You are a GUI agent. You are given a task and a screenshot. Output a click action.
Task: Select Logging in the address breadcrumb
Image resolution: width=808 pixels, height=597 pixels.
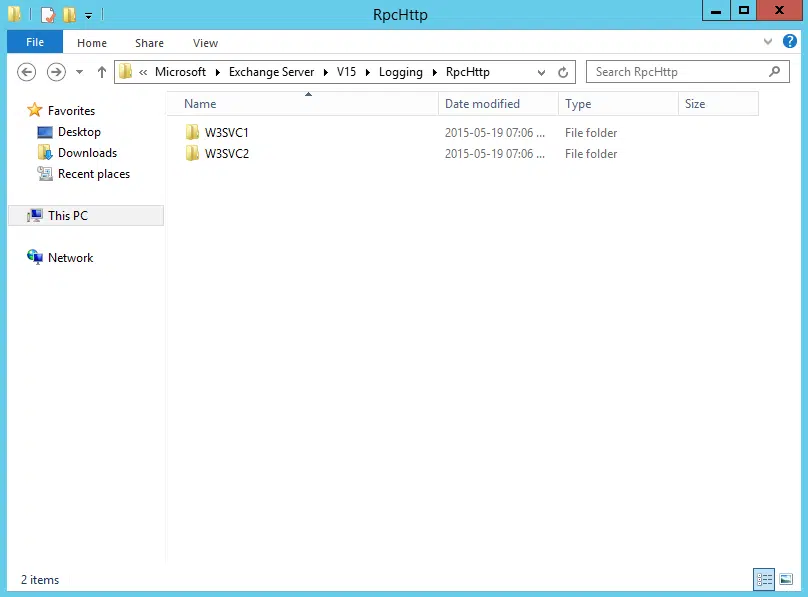point(400,72)
